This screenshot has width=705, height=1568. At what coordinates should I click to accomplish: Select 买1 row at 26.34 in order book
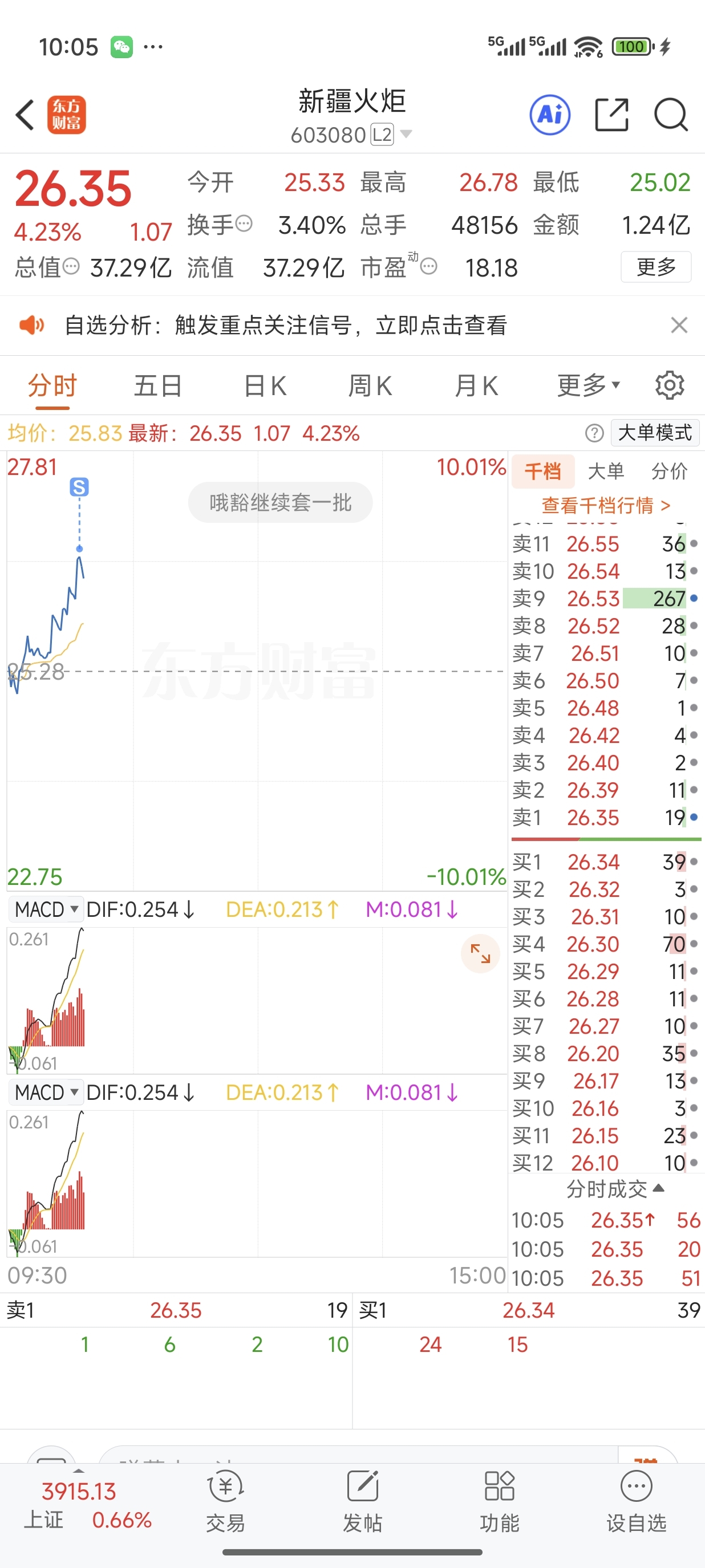click(606, 862)
